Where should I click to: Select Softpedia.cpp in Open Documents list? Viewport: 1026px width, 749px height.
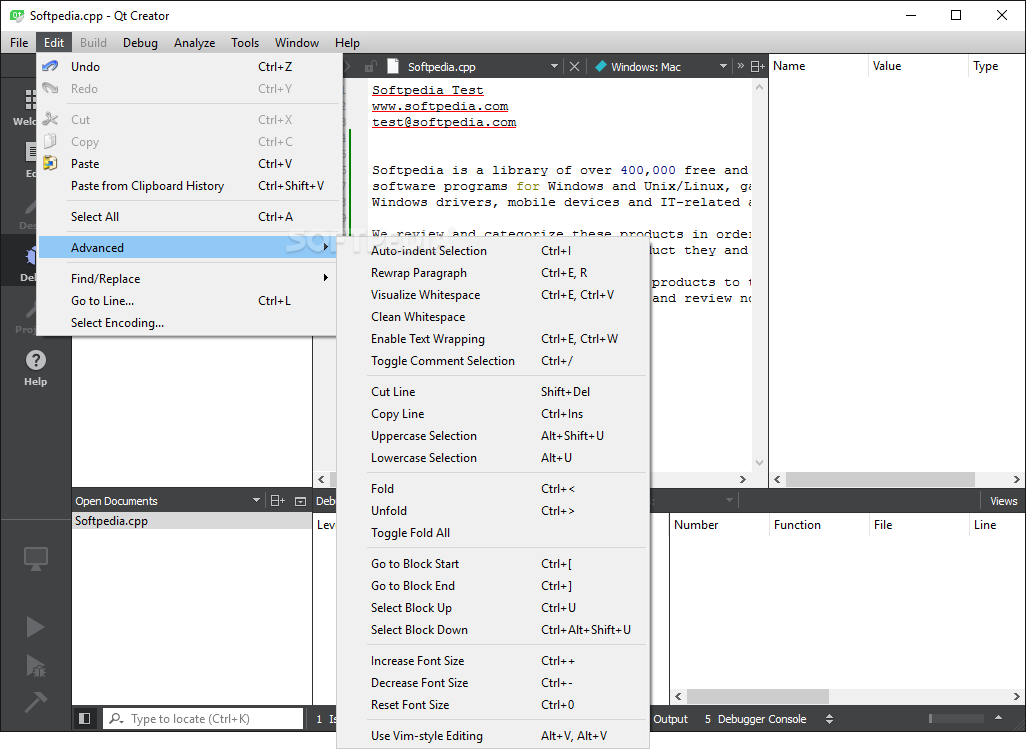192,521
